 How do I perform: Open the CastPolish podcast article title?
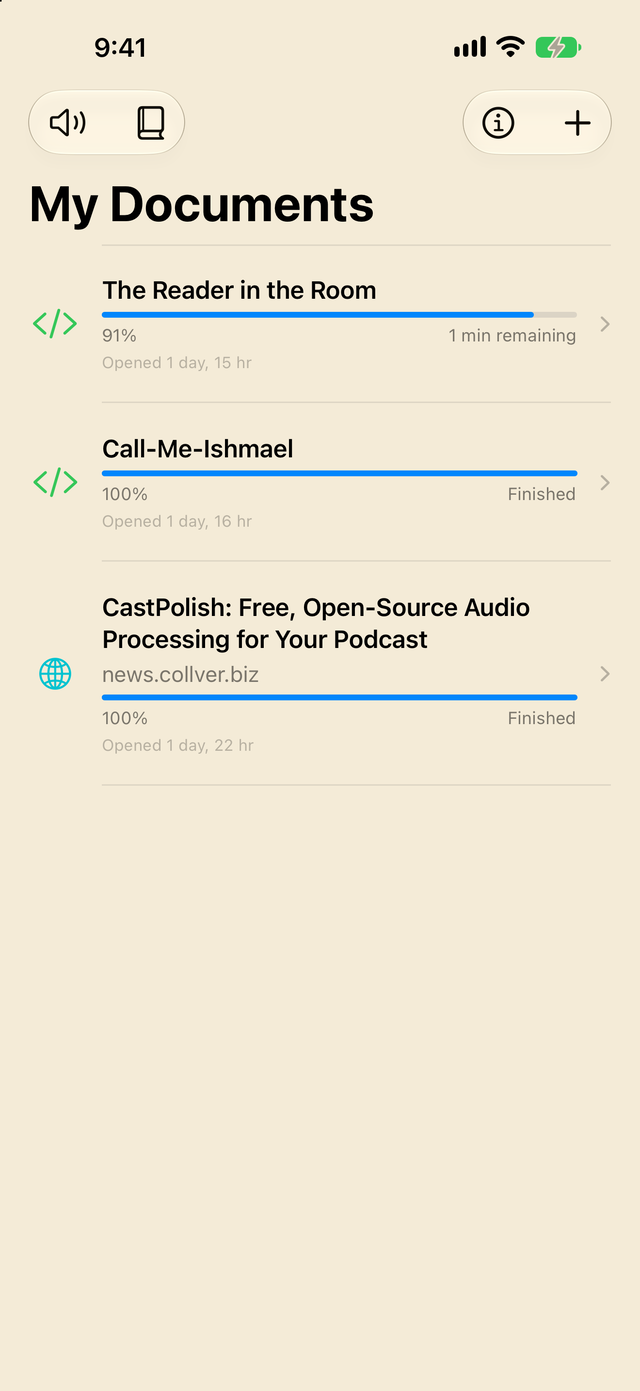[316, 623]
